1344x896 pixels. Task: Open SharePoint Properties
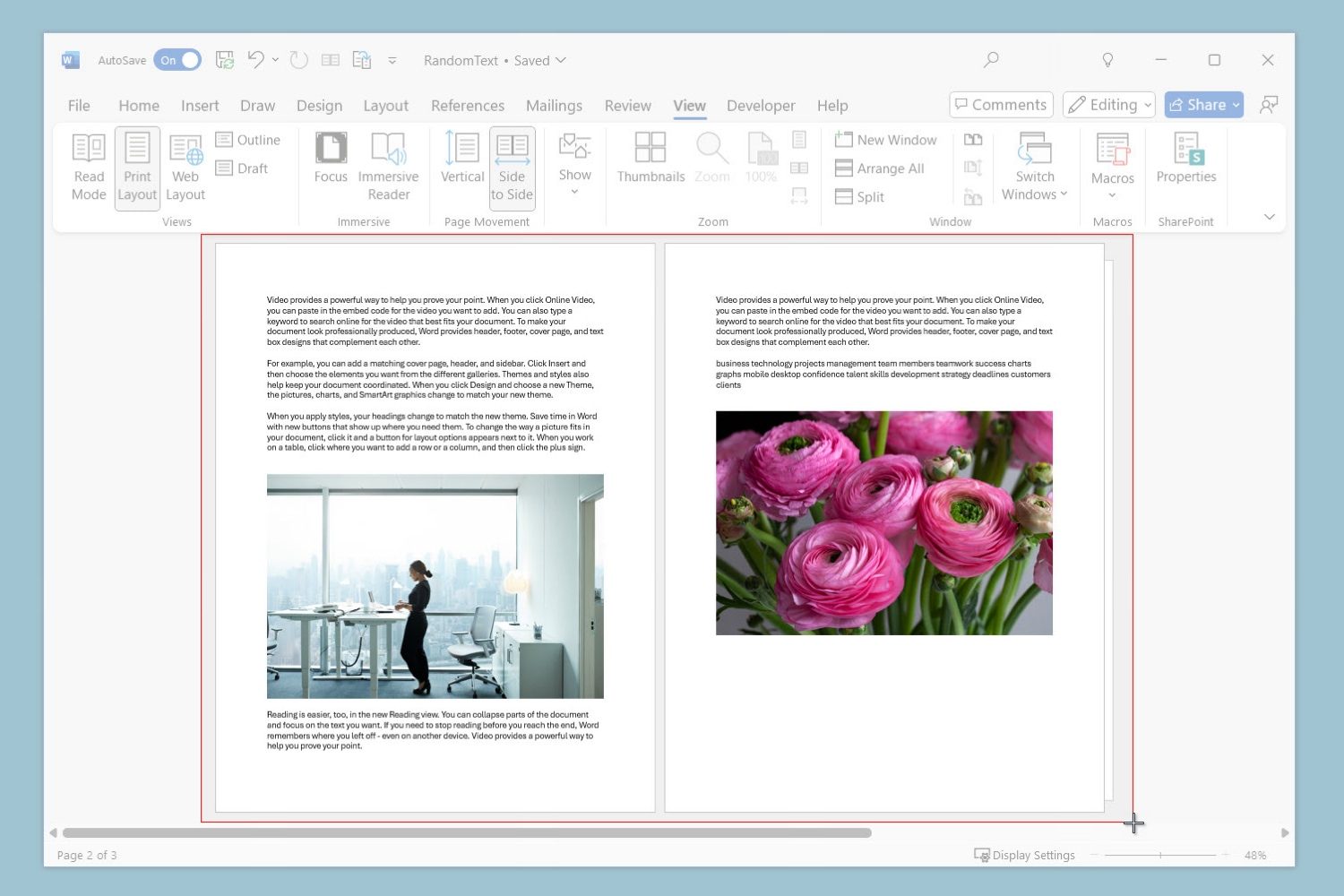[1185, 167]
